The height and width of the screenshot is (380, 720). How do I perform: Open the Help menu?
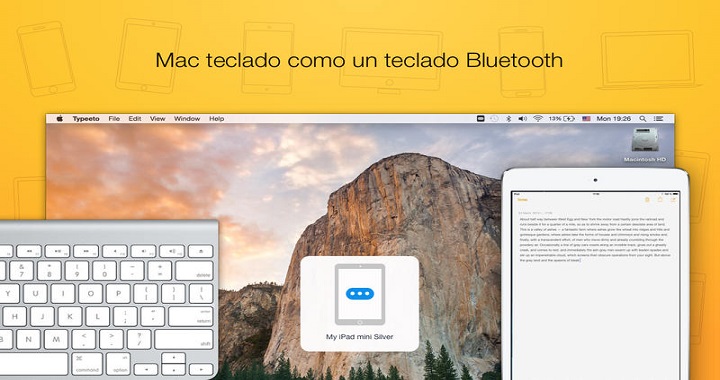pyautogui.click(x=216, y=118)
